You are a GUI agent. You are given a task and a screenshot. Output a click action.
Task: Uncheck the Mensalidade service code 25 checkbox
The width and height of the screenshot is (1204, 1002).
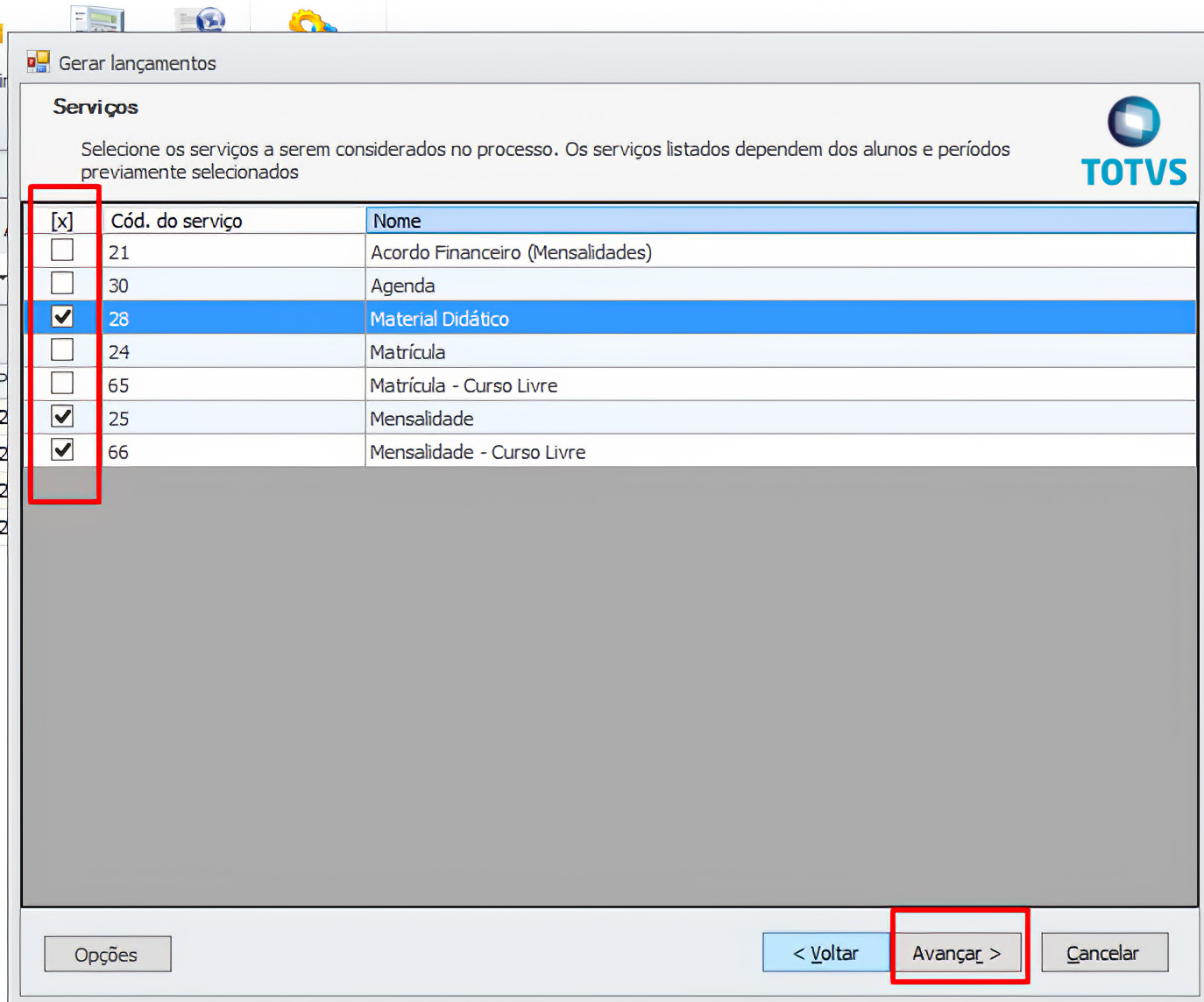[62, 417]
